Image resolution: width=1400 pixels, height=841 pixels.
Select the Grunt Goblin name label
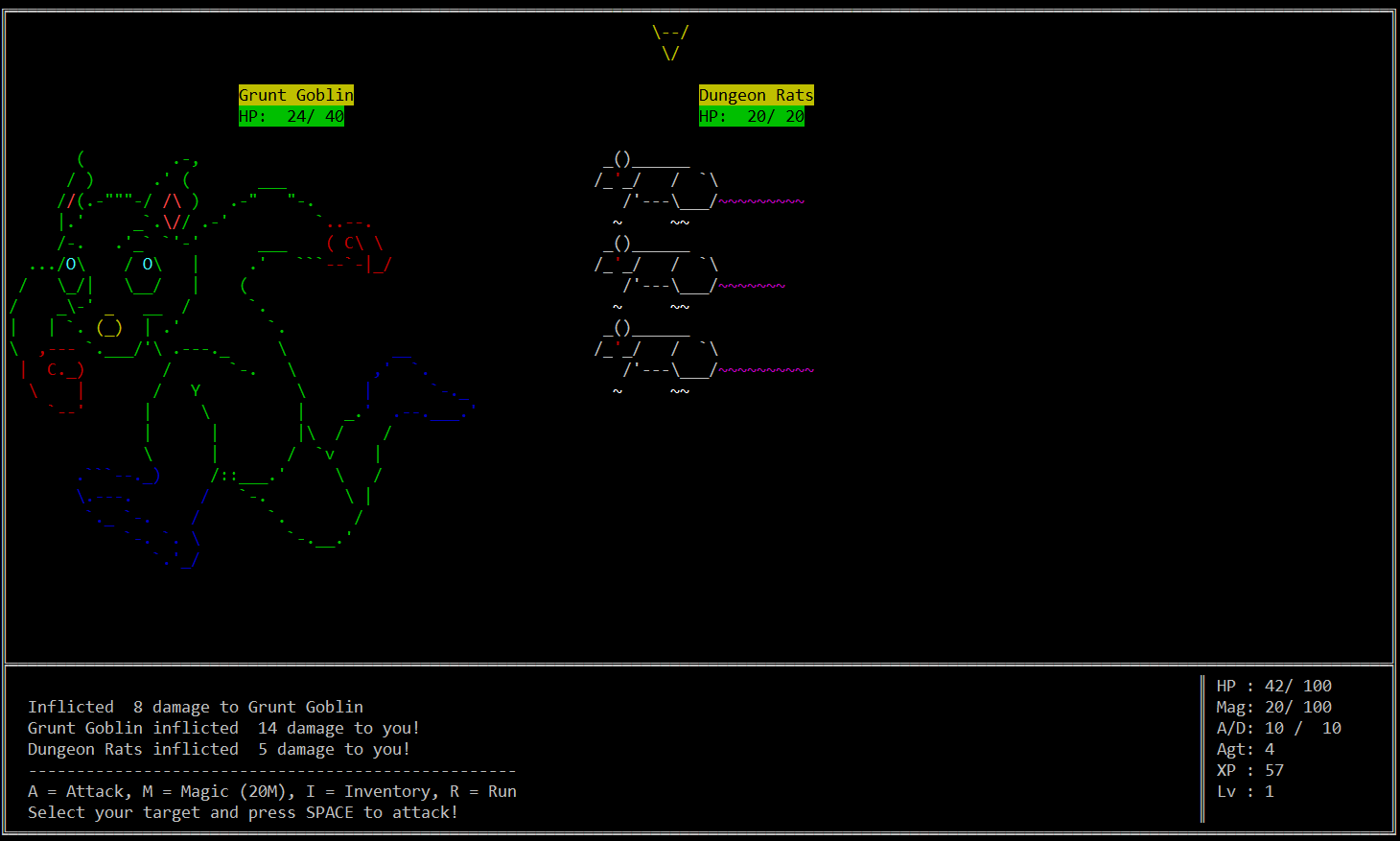click(296, 95)
